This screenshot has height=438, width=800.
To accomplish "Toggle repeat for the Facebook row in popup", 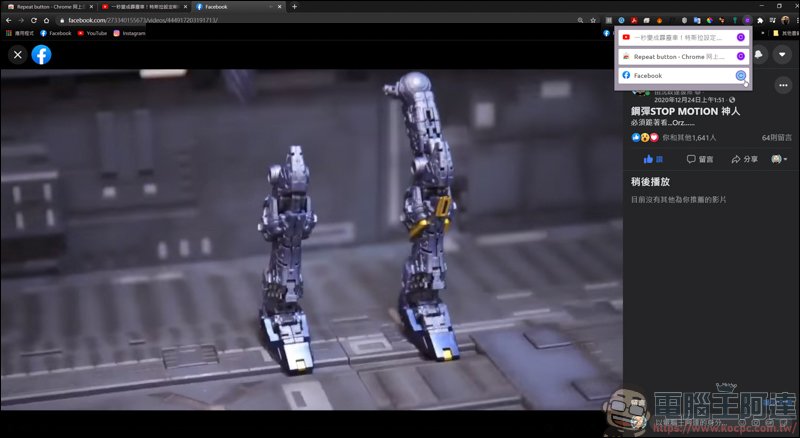I will coord(741,76).
